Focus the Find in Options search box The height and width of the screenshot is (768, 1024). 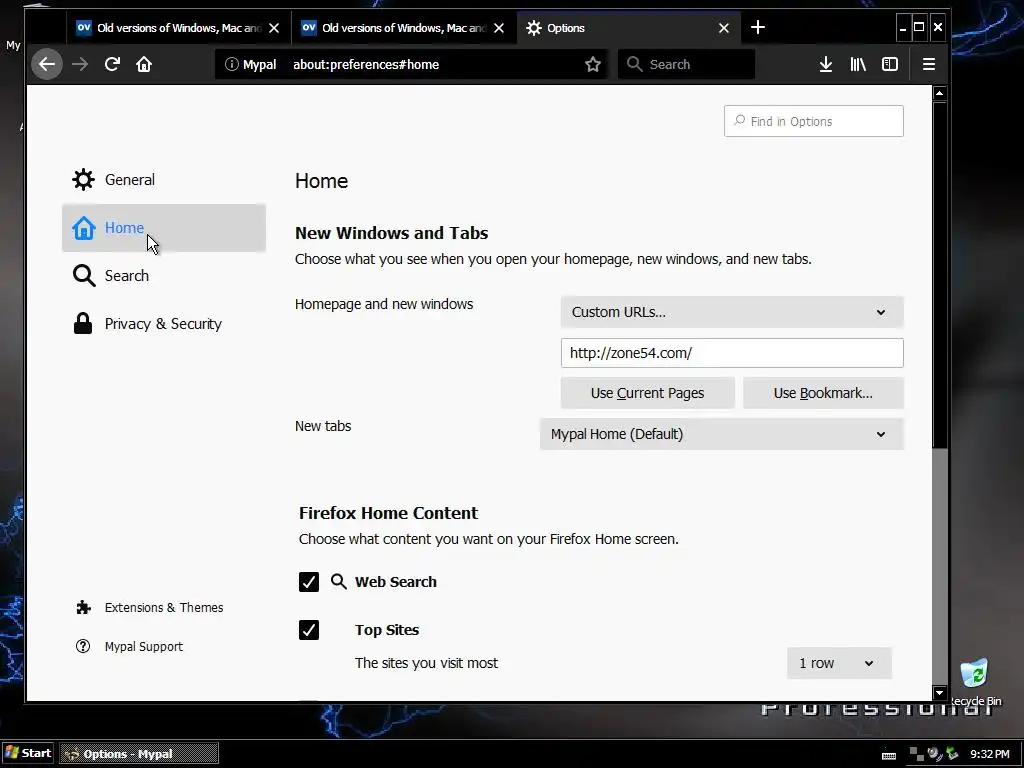pos(814,121)
